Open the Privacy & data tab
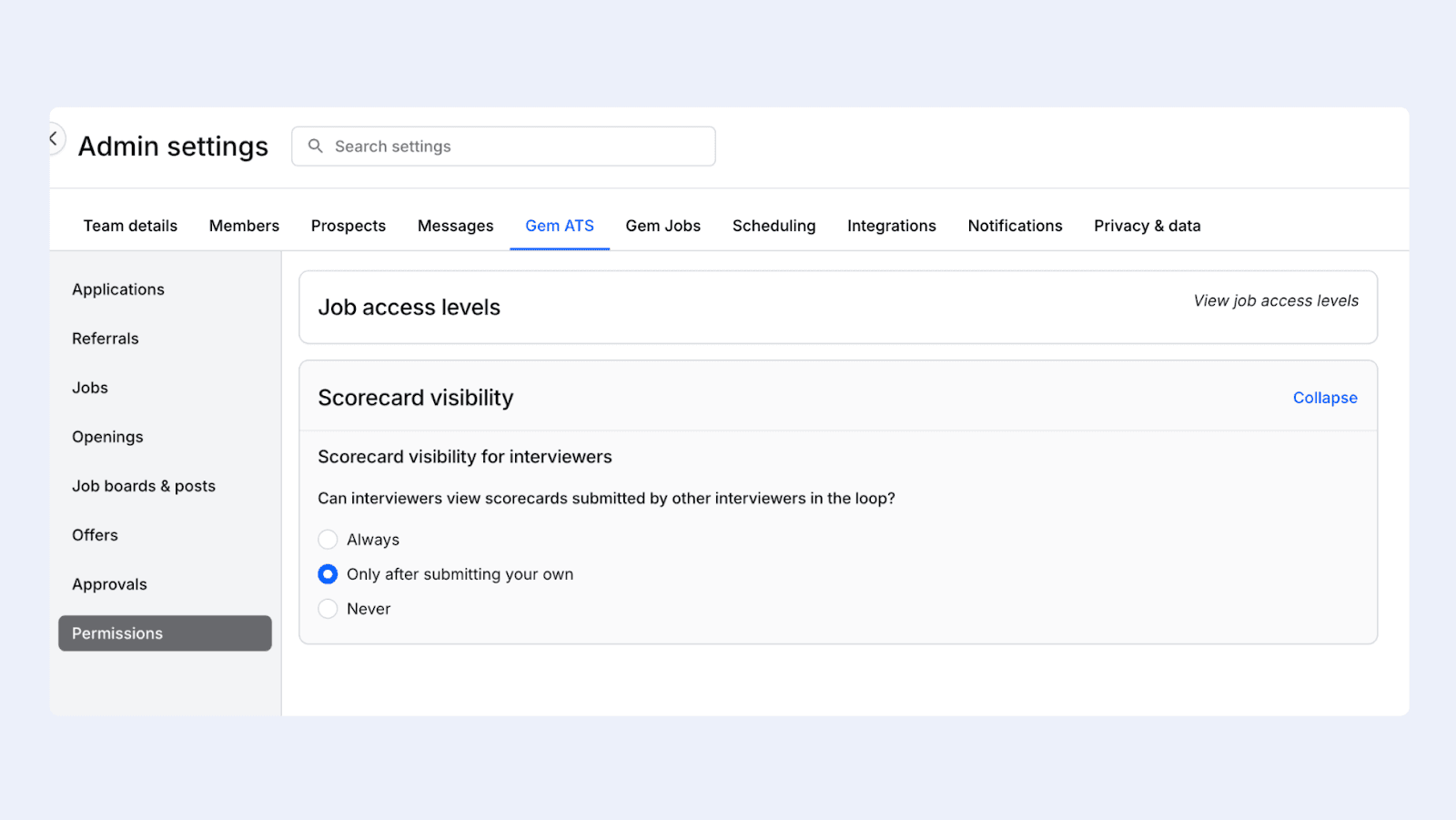The width and height of the screenshot is (1456, 820). (1147, 225)
